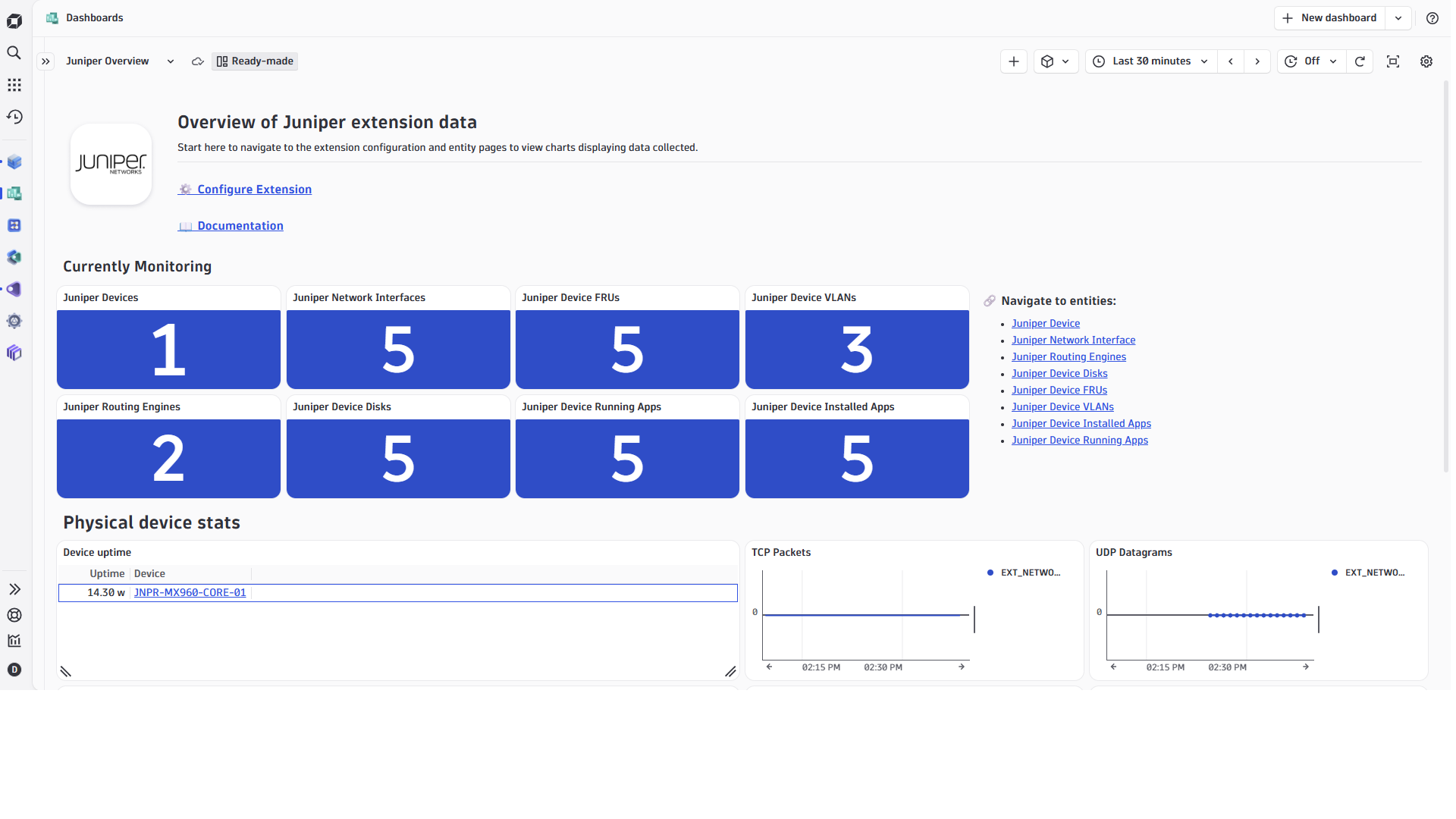The height and width of the screenshot is (819, 1456).
Task: Open the purple striped cube app icon
Action: (14, 353)
